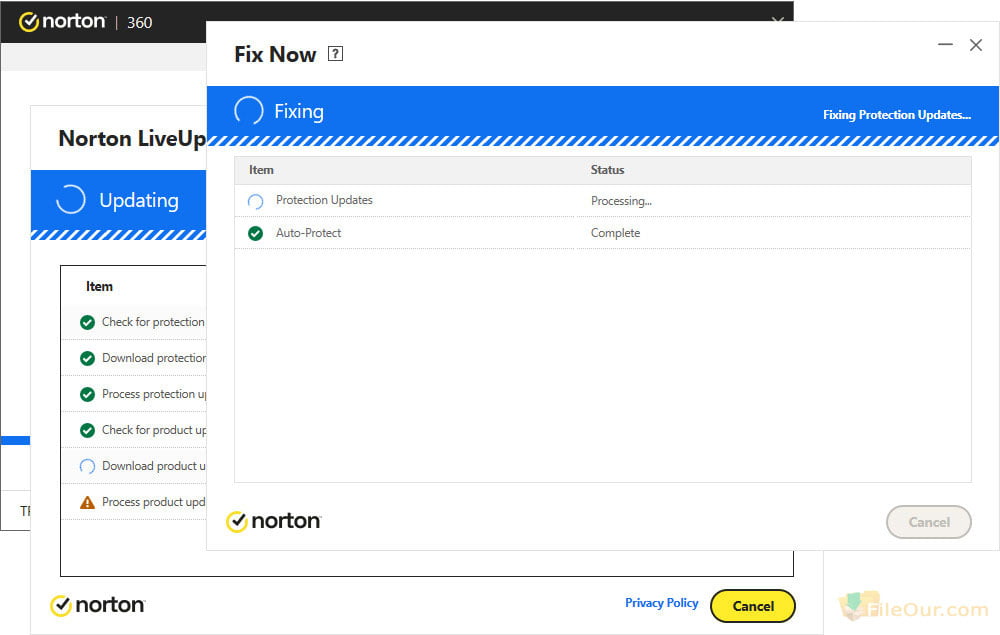Click the Norton 360 logo in title bar
Image resolution: width=1000 pixels, height=635 pixels.
(x=62, y=22)
